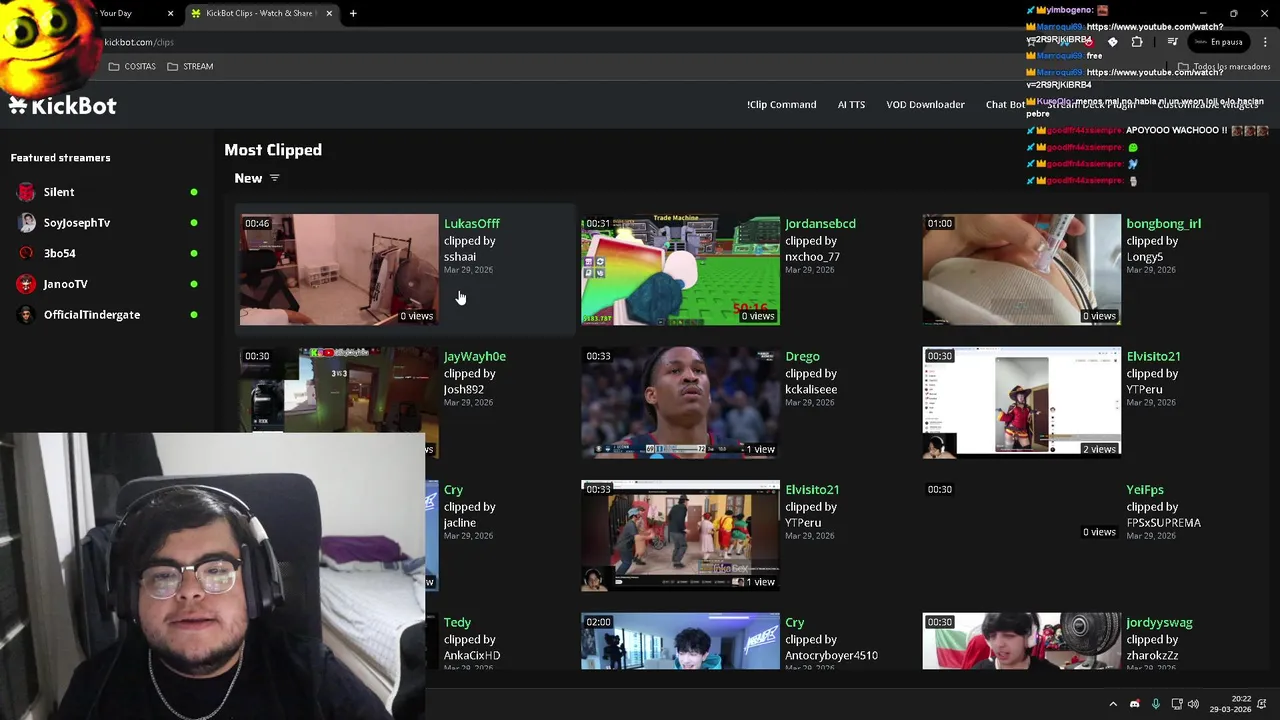Expand hidden system tray icons chevron
Screen dimensions: 1280x720
tap(1113, 704)
